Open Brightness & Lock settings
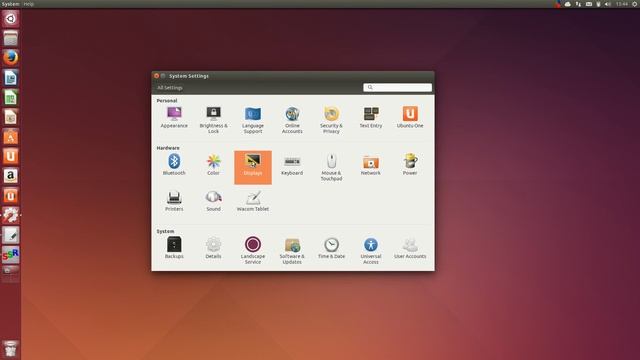The image size is (640, 360). 213,120
